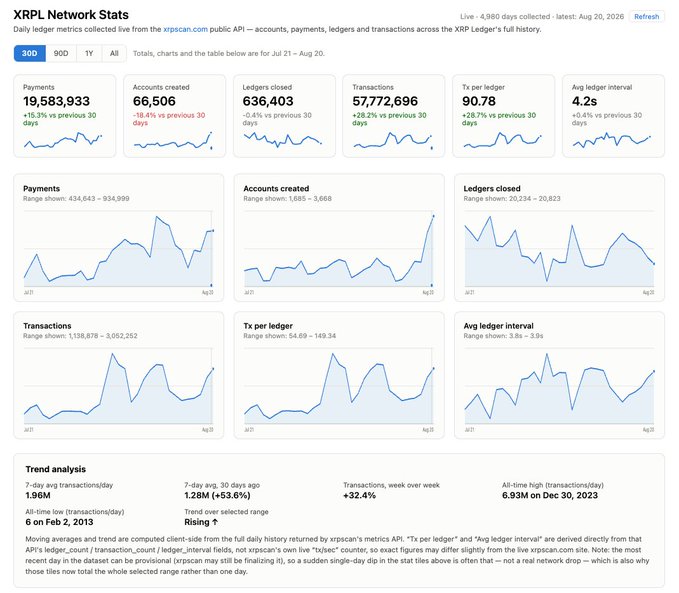Switch to the 90D range tab
679x593 pixels.
pyautogui.click(x=61, y=53)
